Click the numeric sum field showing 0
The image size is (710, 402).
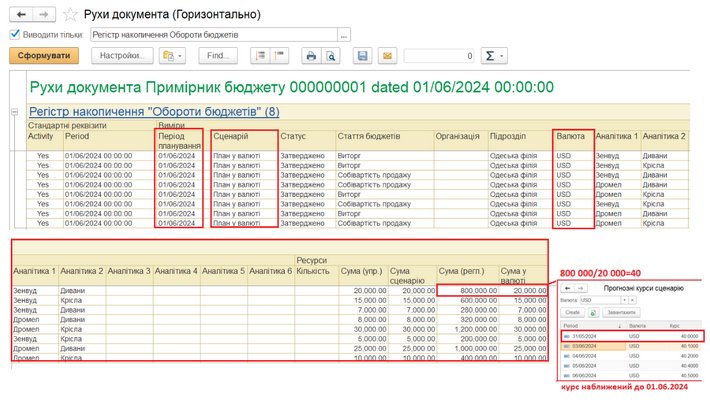click(440, 56)
